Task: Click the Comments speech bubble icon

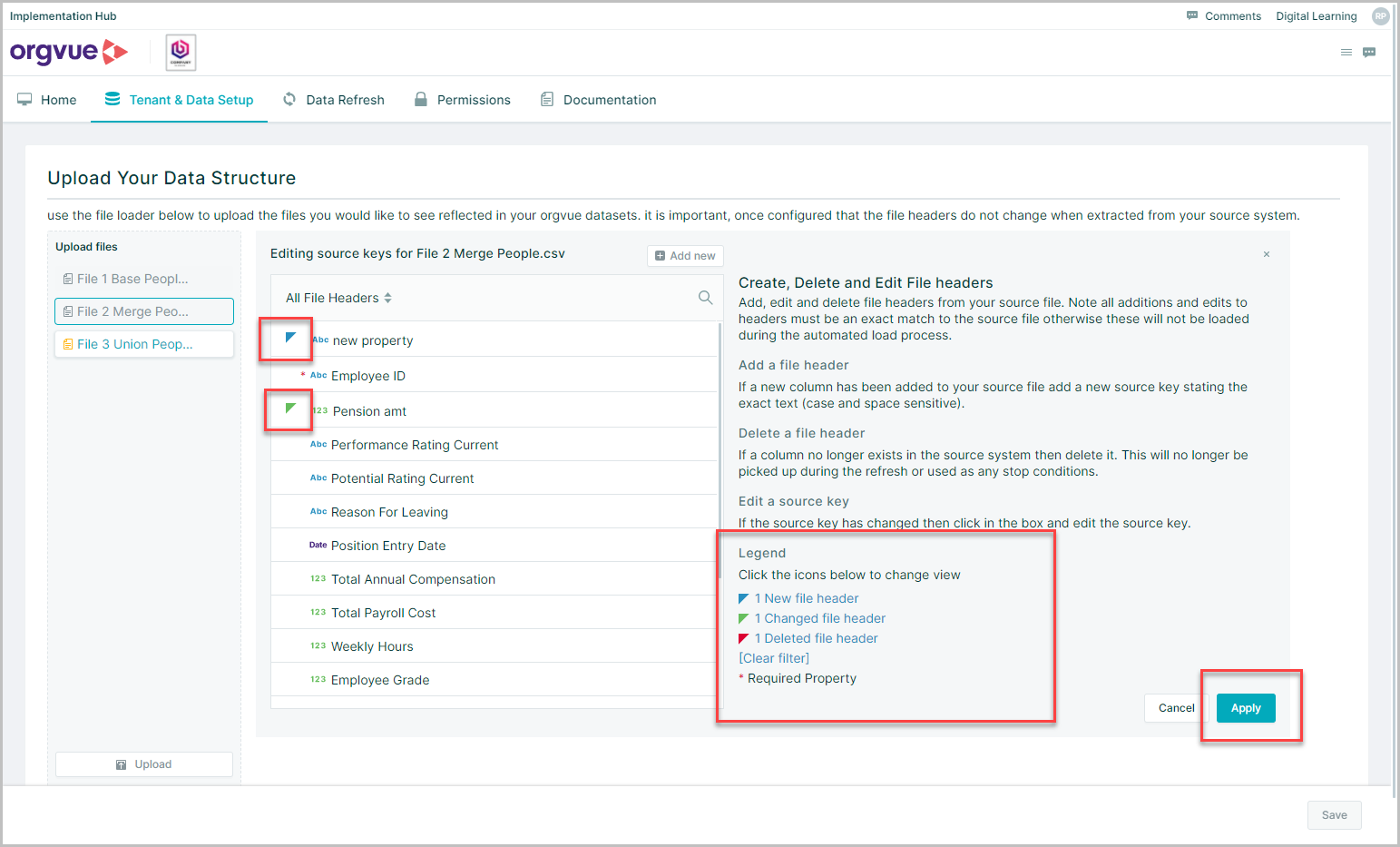Action: [x=1192, y=15]
